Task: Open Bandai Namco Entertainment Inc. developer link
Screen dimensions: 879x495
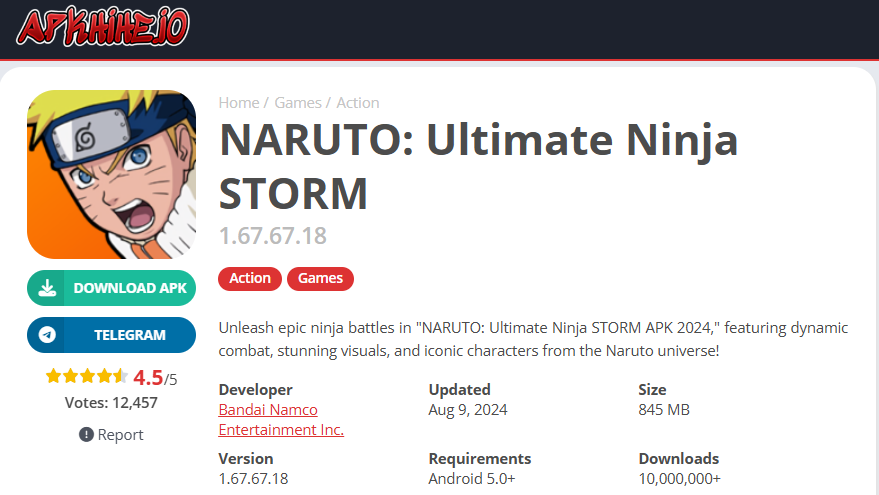Action: coord(281,419)
